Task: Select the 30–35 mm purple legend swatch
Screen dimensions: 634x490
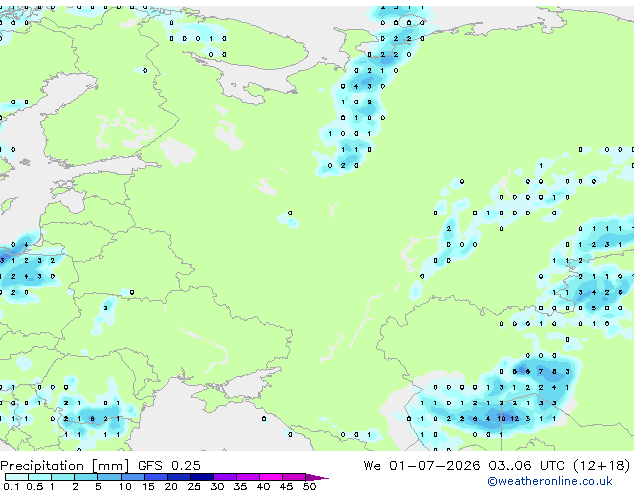Action: point(225,477)
